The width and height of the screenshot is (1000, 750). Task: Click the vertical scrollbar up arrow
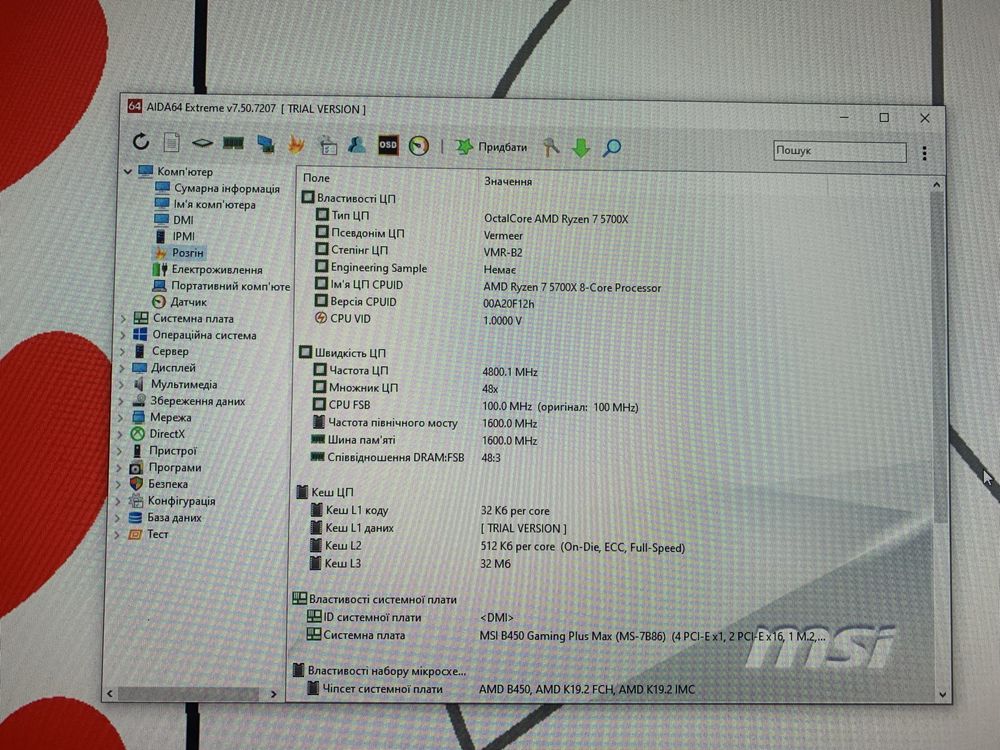coord(936,184)
